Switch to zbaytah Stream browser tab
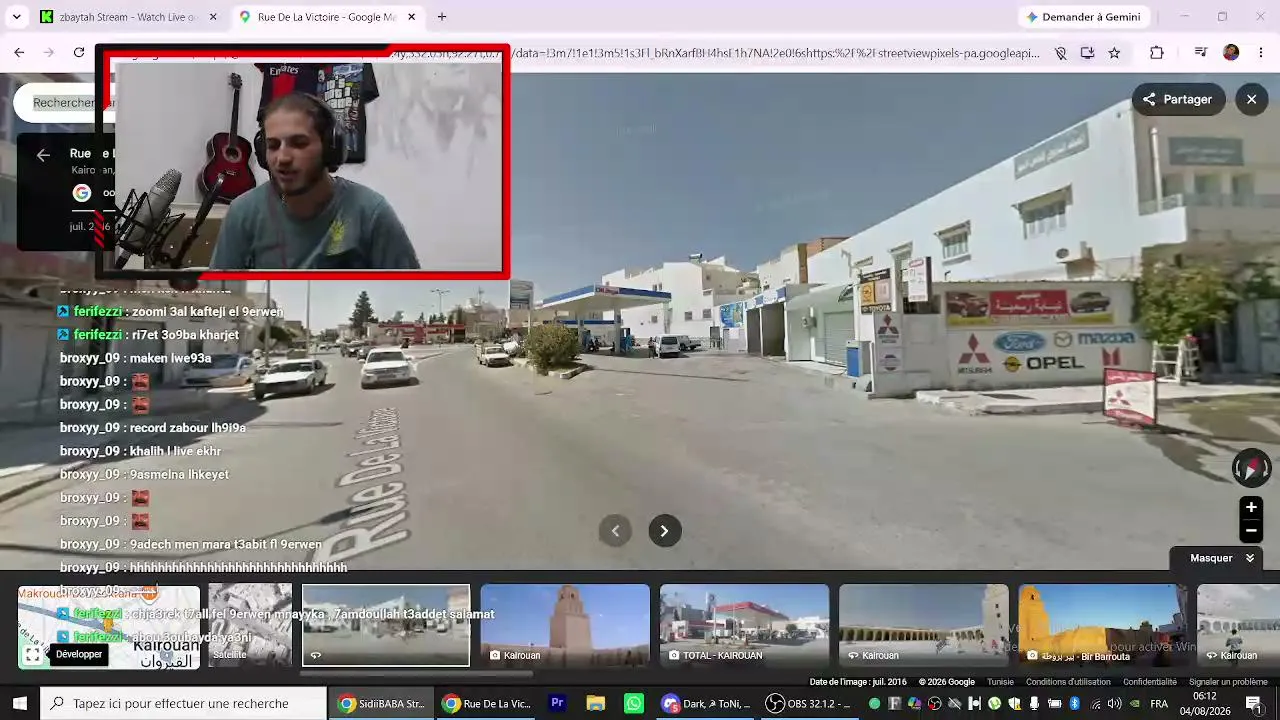Screen dimensions: 1280x720 point(128,17)
